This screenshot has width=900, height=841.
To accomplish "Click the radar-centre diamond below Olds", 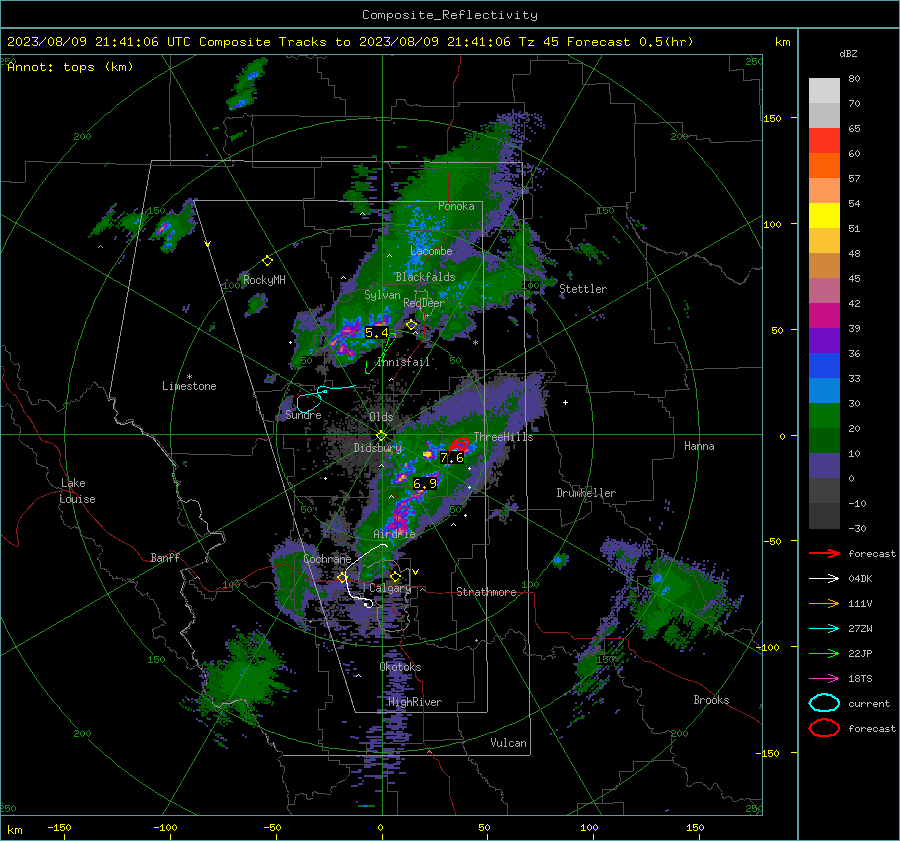I will pyautogui.click(x=381, y=436).
